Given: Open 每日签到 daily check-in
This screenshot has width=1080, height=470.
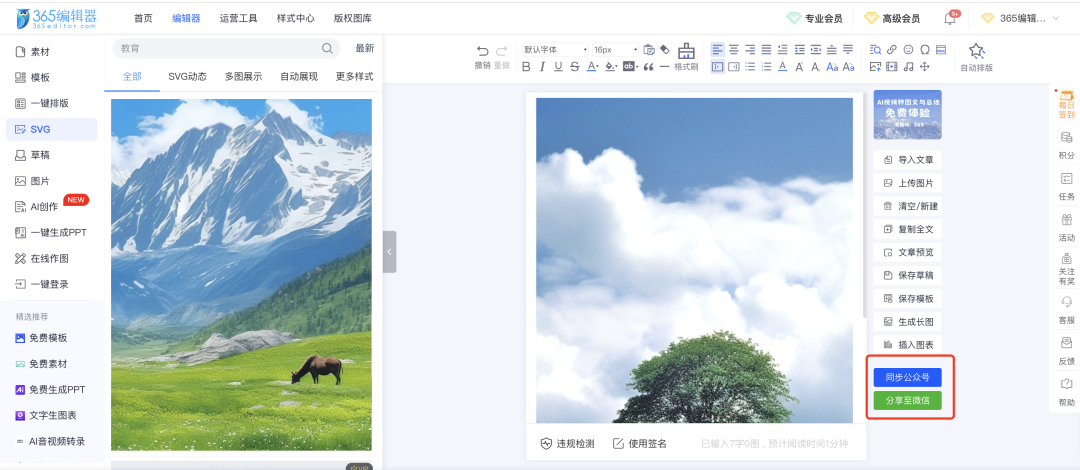Looking at the screenshot, I should click(x=1066, y=105).
